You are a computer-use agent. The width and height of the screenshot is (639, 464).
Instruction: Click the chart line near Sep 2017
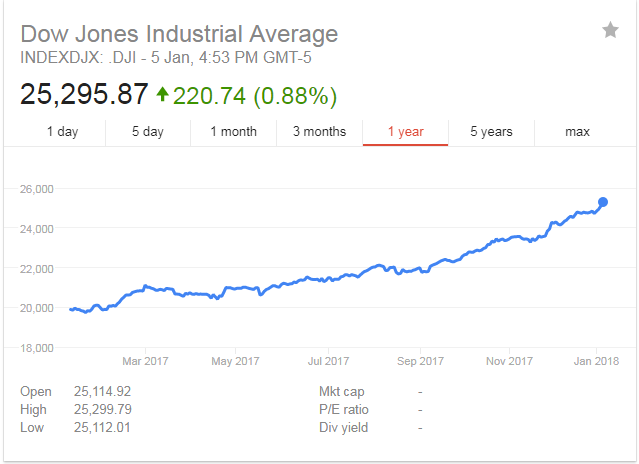[x=420, y=271]
